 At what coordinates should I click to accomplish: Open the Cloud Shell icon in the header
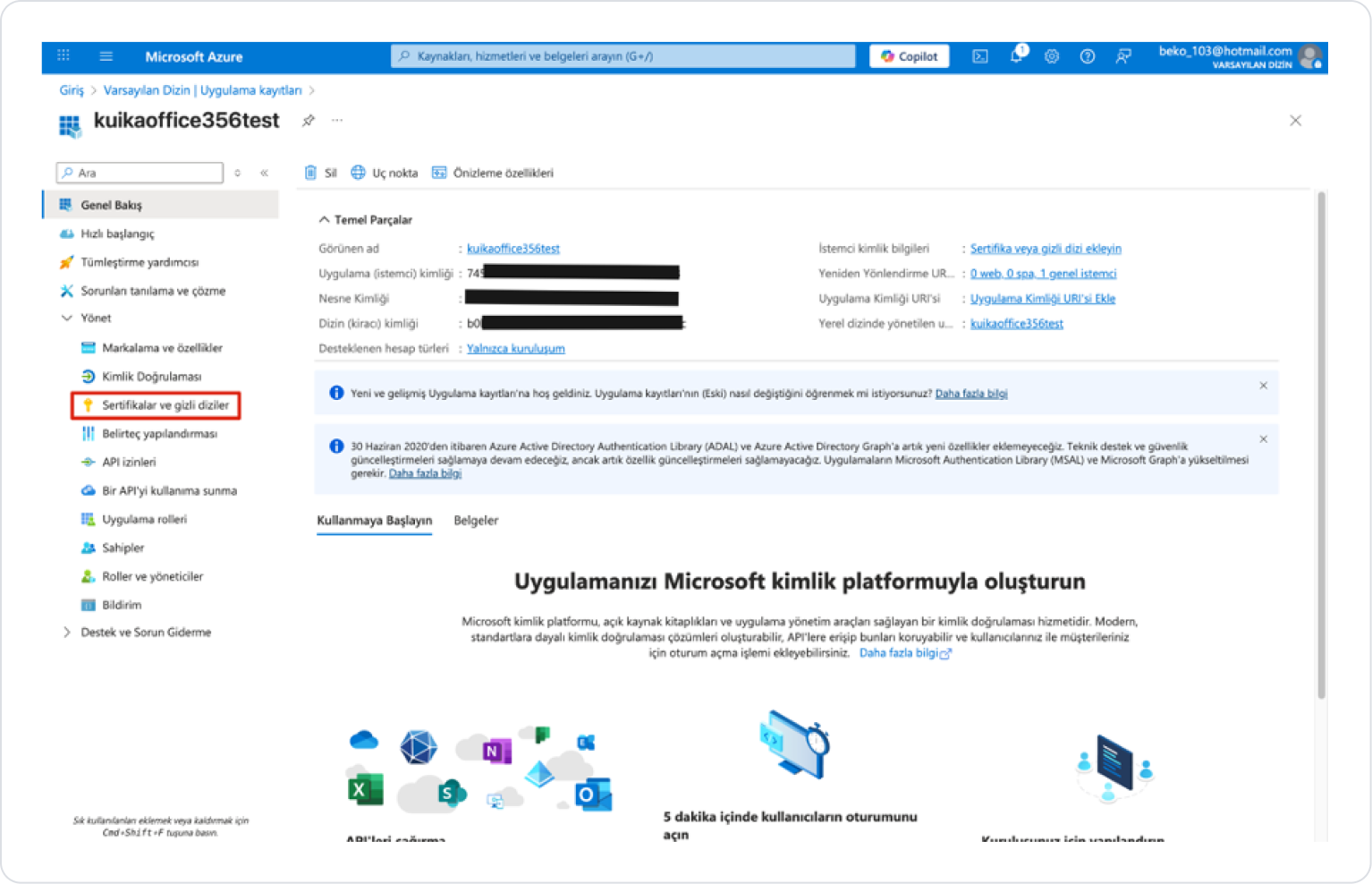tap(980, 56)
